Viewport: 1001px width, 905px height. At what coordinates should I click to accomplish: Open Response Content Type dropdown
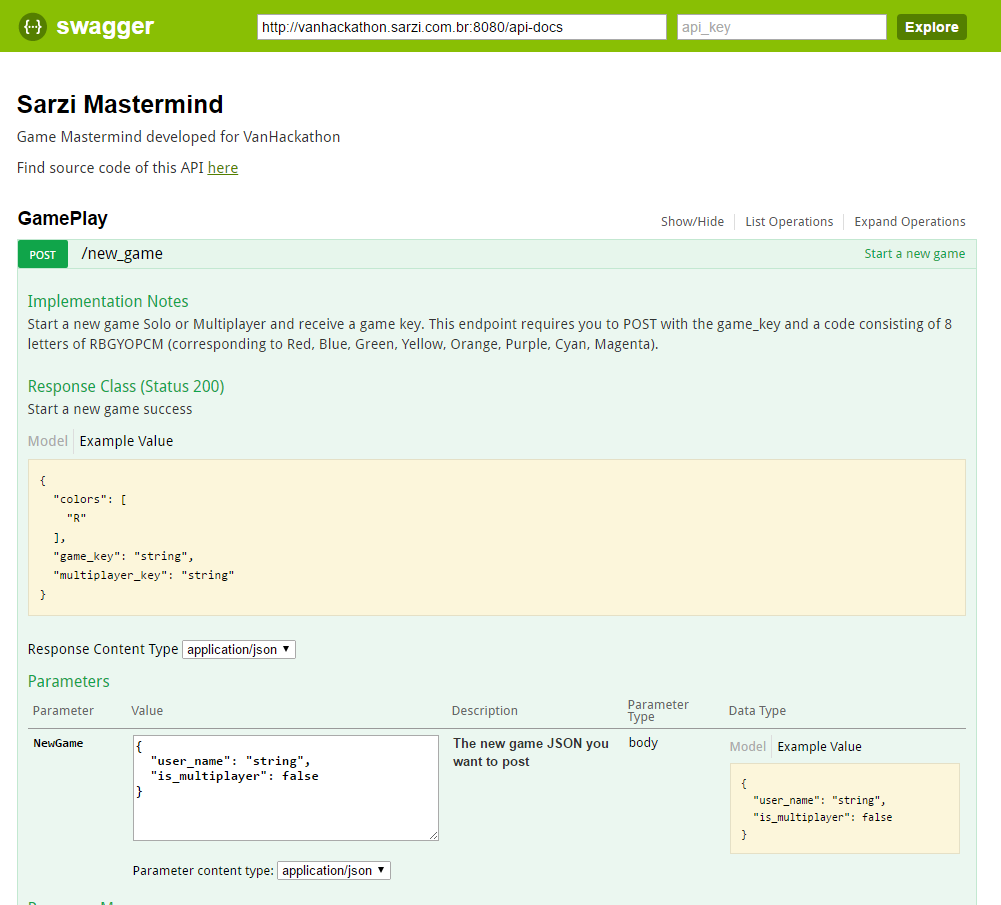(239, 649)
